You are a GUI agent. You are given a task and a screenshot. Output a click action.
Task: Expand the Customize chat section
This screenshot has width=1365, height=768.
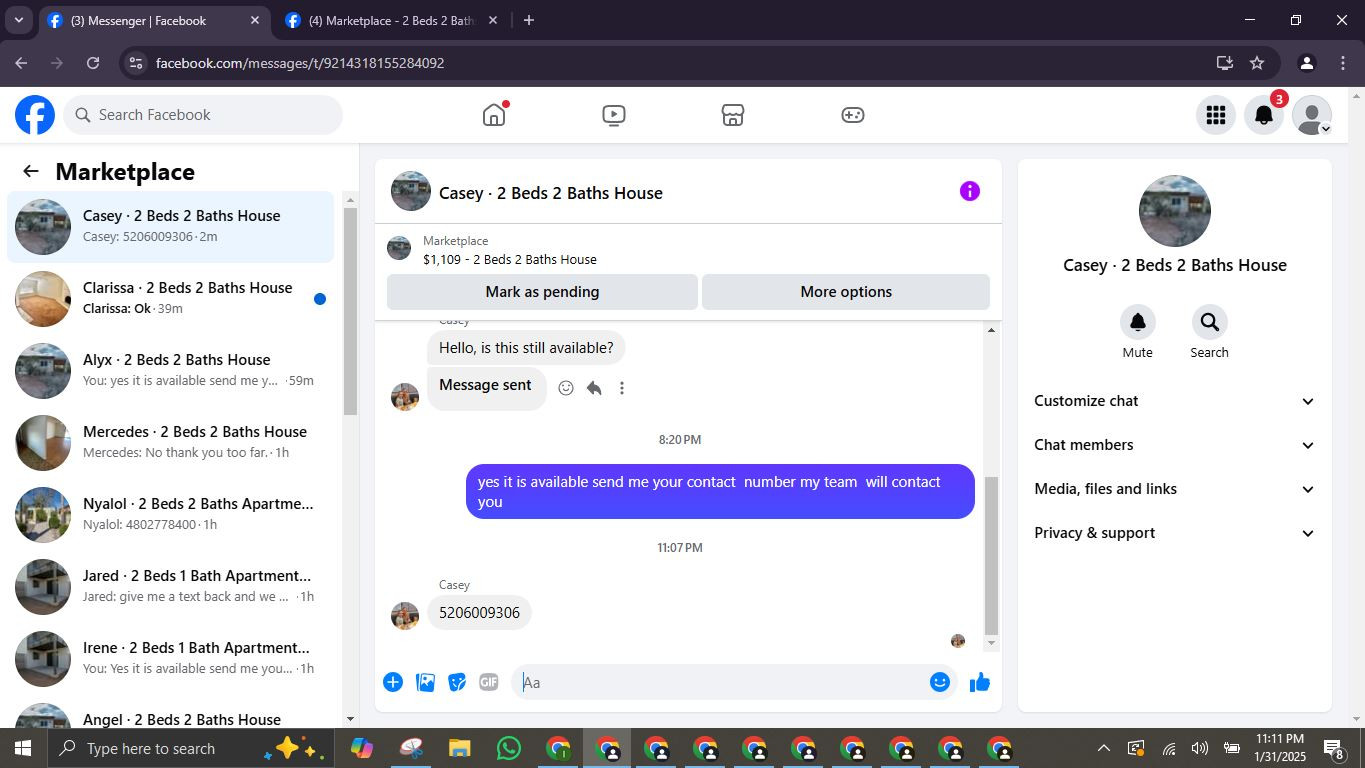pyautogui.click(x=1175, y=401)
